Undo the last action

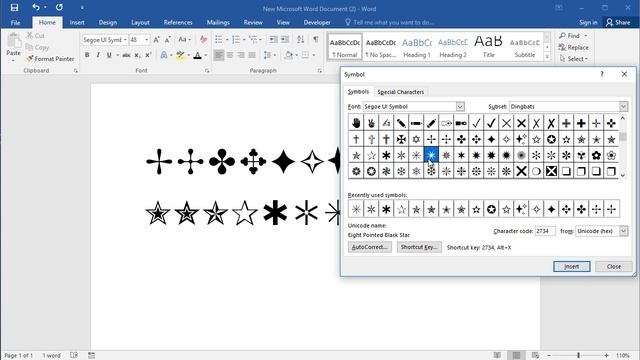pos(36,7)
